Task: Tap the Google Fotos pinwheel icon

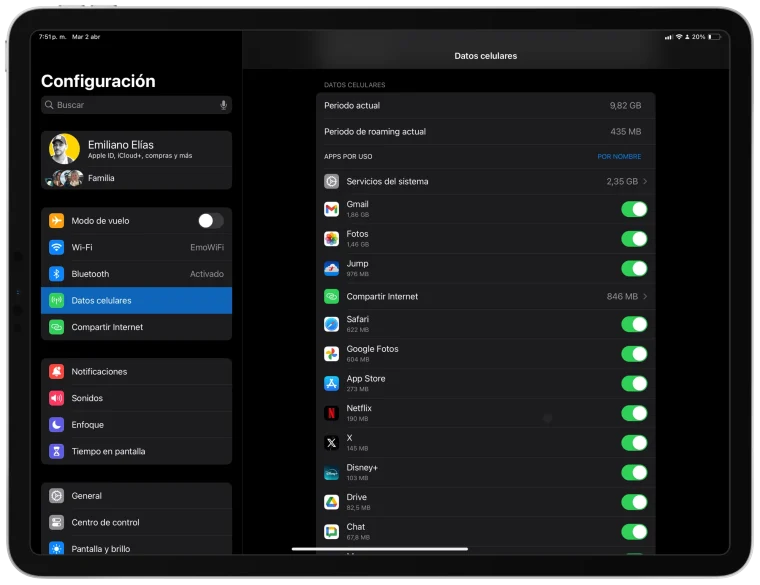Action: pyautogui.click(x=332, y=354)
